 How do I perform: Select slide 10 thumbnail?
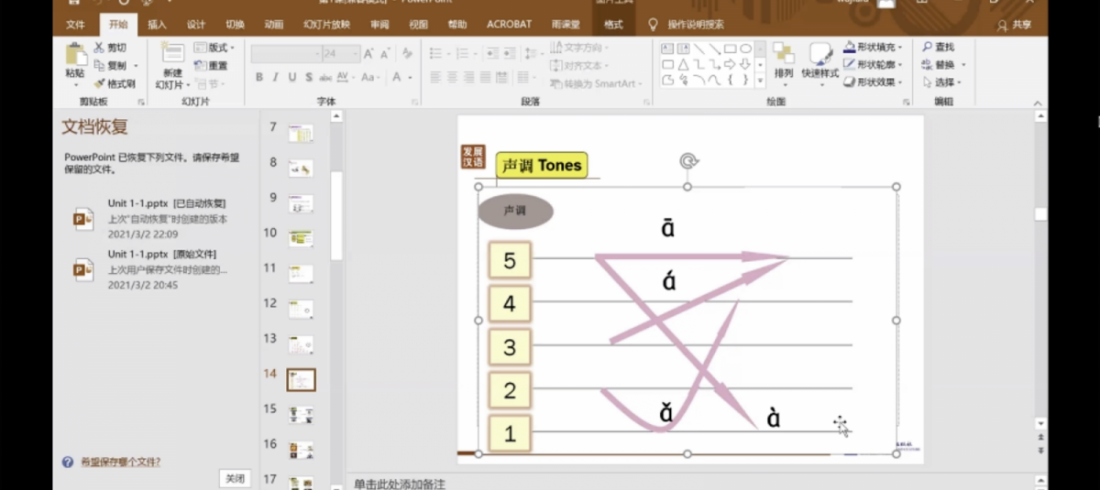click(x=301, y=238)
